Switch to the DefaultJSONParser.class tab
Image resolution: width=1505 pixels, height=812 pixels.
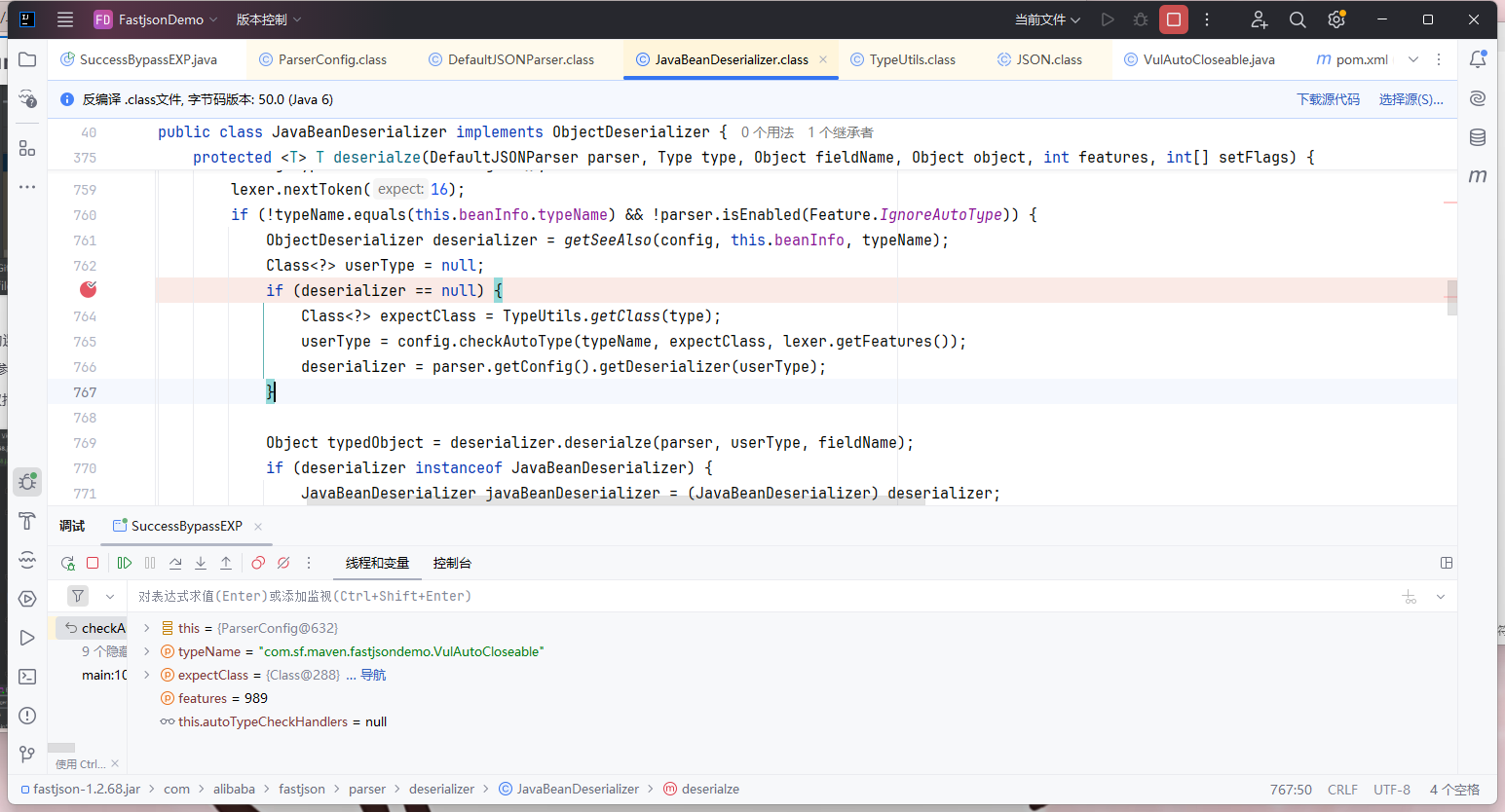[x=520, y=59]
